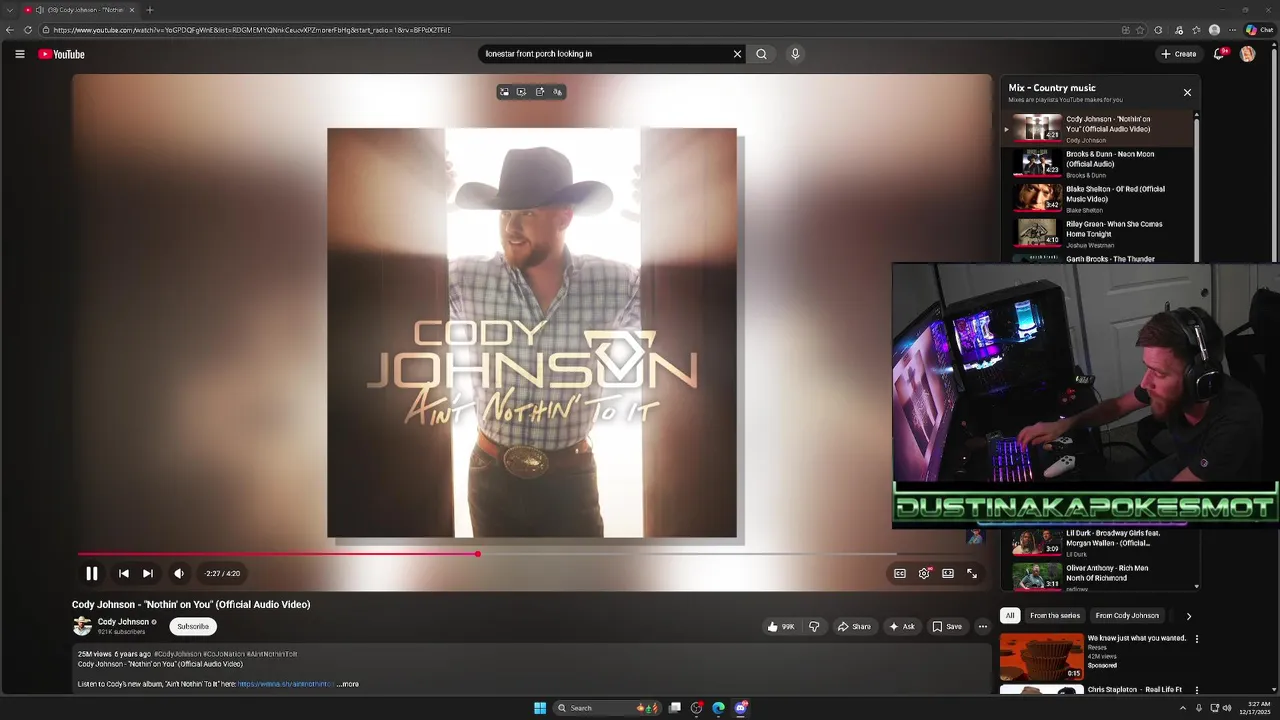1280x720 pixels.
Task: Save video to a playlist
Action: 947,626
